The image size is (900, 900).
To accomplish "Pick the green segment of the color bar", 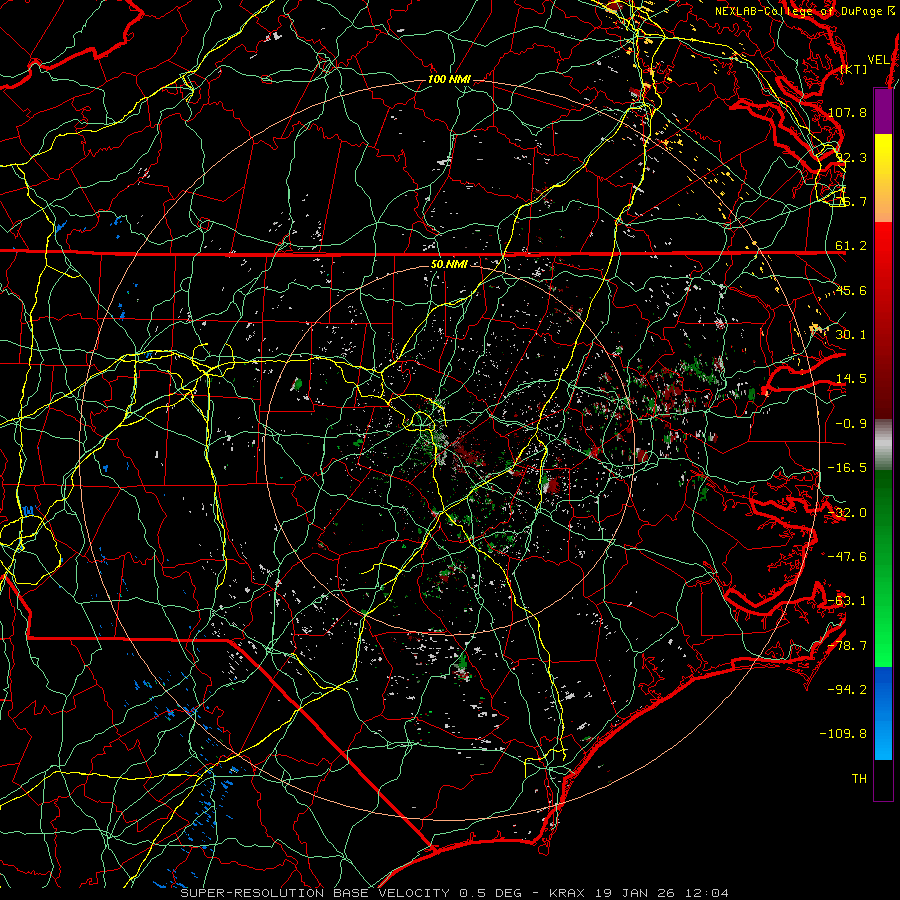I will point(883,568).
